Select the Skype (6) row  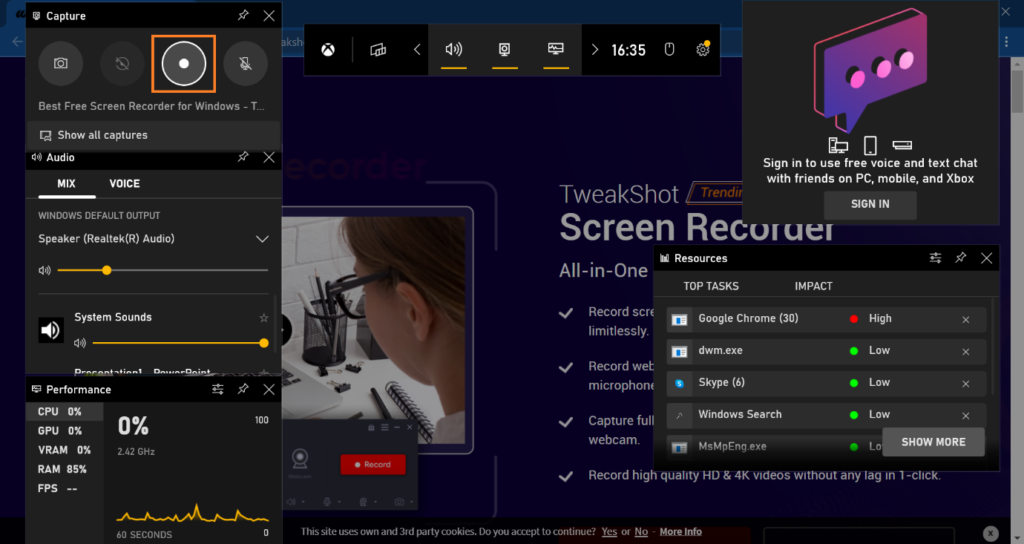(x=826, y=383)
